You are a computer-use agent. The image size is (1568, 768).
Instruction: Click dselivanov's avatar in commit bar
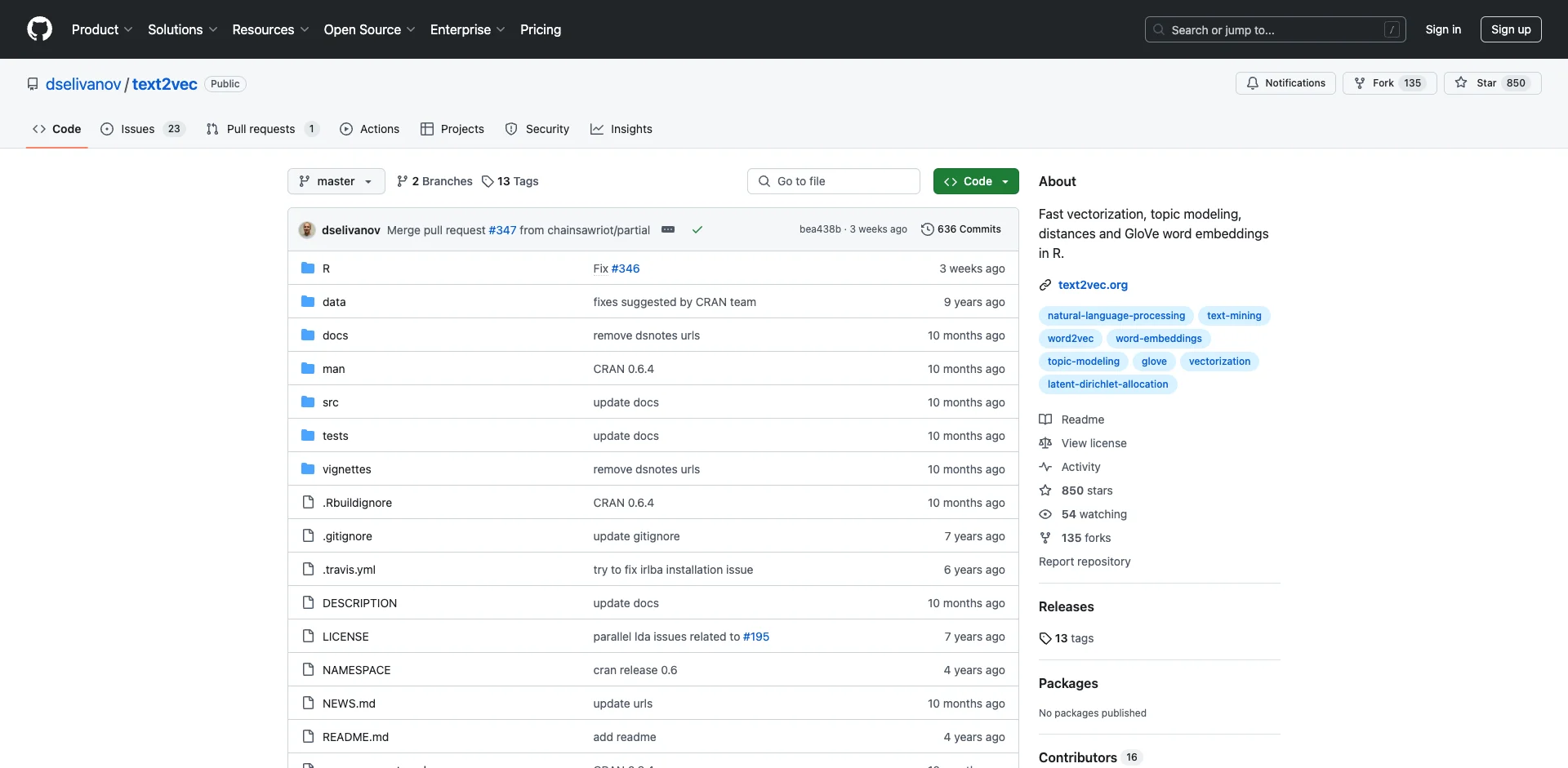pyautogui.click(x=307, y=230)
